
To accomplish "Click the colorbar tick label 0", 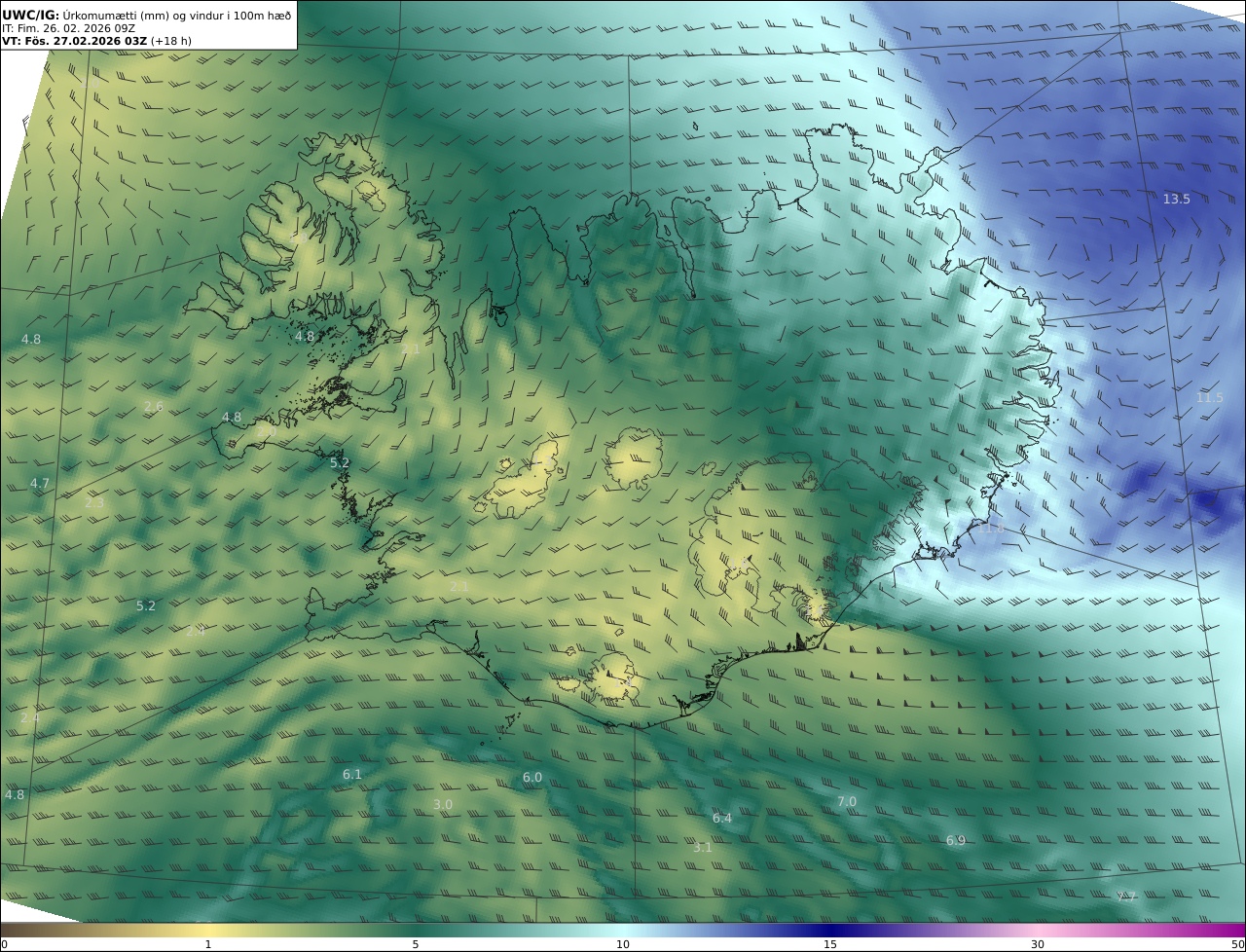I will [x=4, y=944].
